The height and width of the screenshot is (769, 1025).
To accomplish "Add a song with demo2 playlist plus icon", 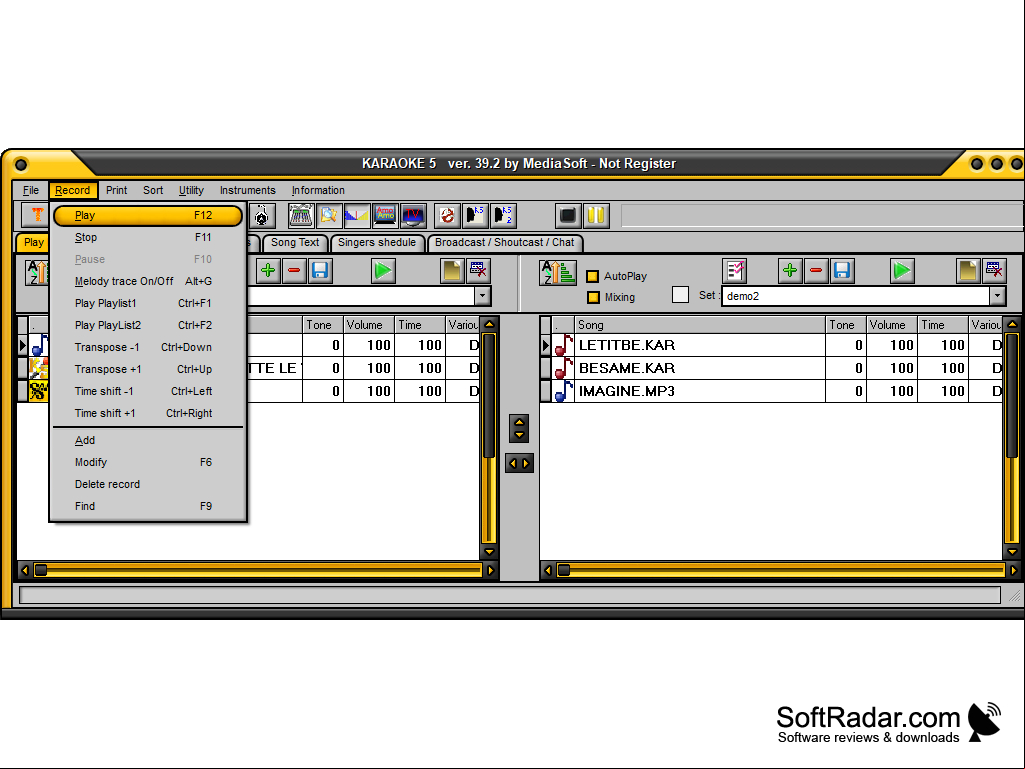I will (790, 271).
